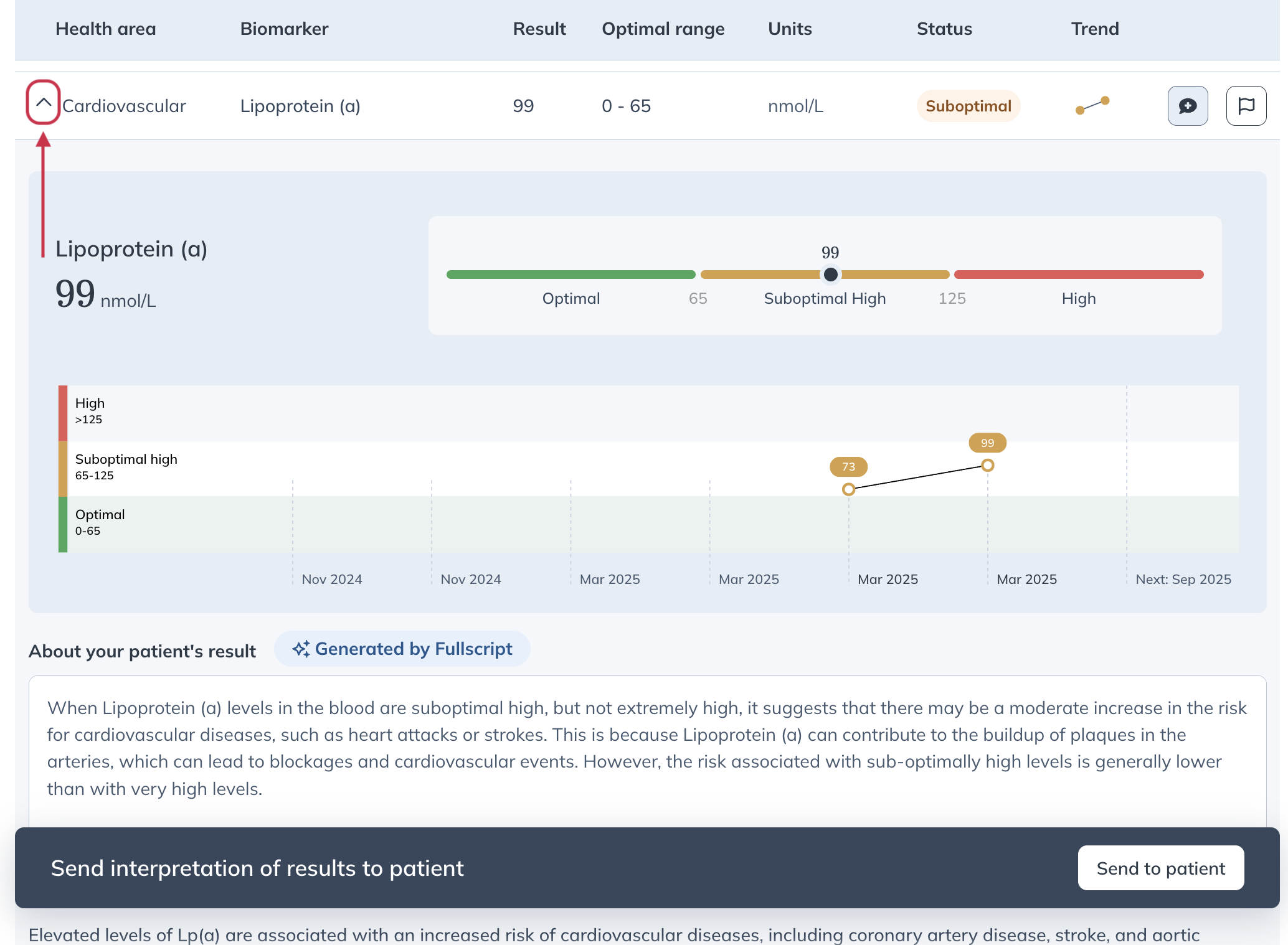Click Send to patient button

1161,868
